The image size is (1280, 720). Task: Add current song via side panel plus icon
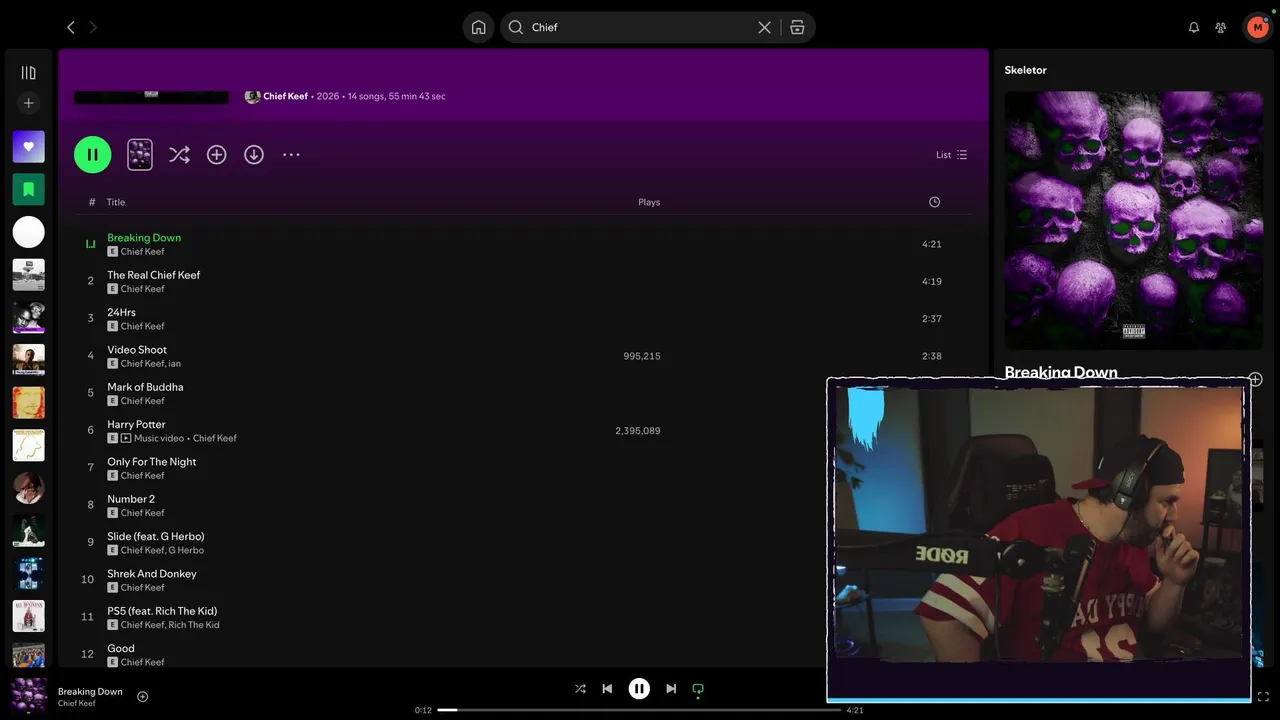tap(1255, 379)
